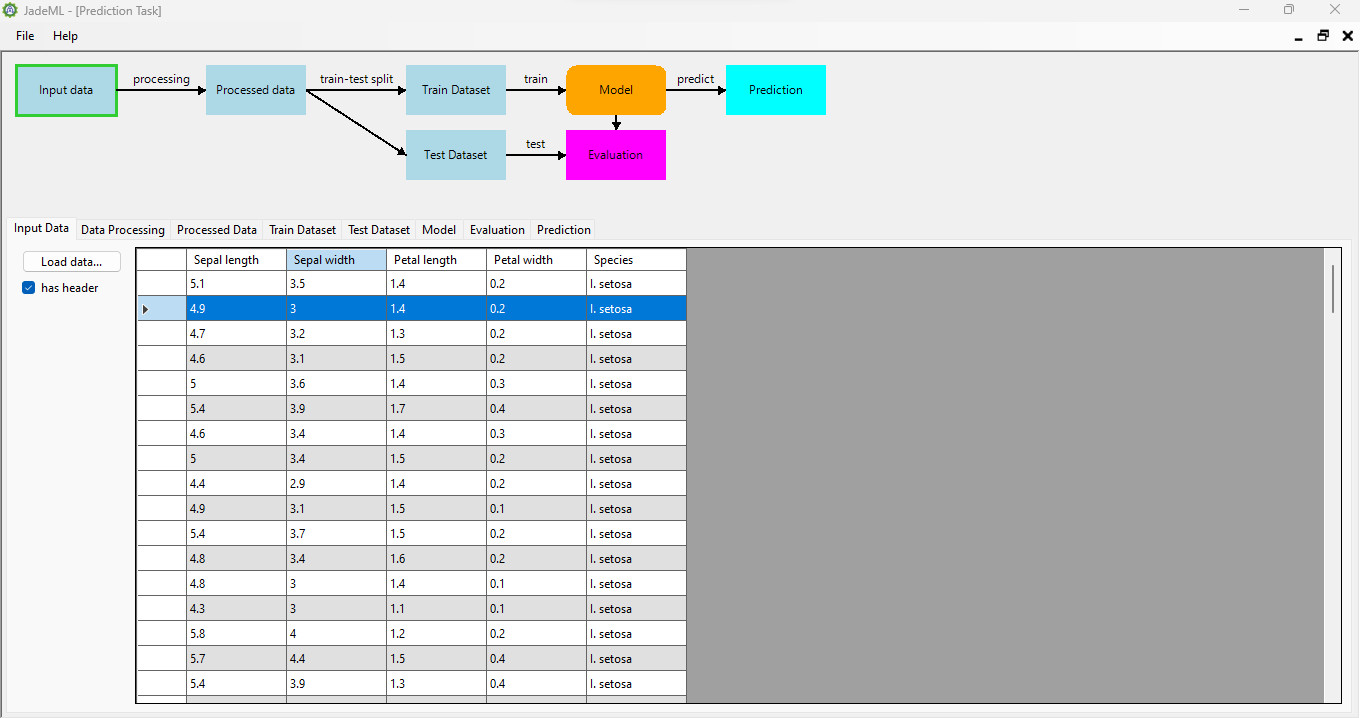Click the Petal length cell 1.2
The height and width of the screenshot is (718, 1360).
[436, 634]
